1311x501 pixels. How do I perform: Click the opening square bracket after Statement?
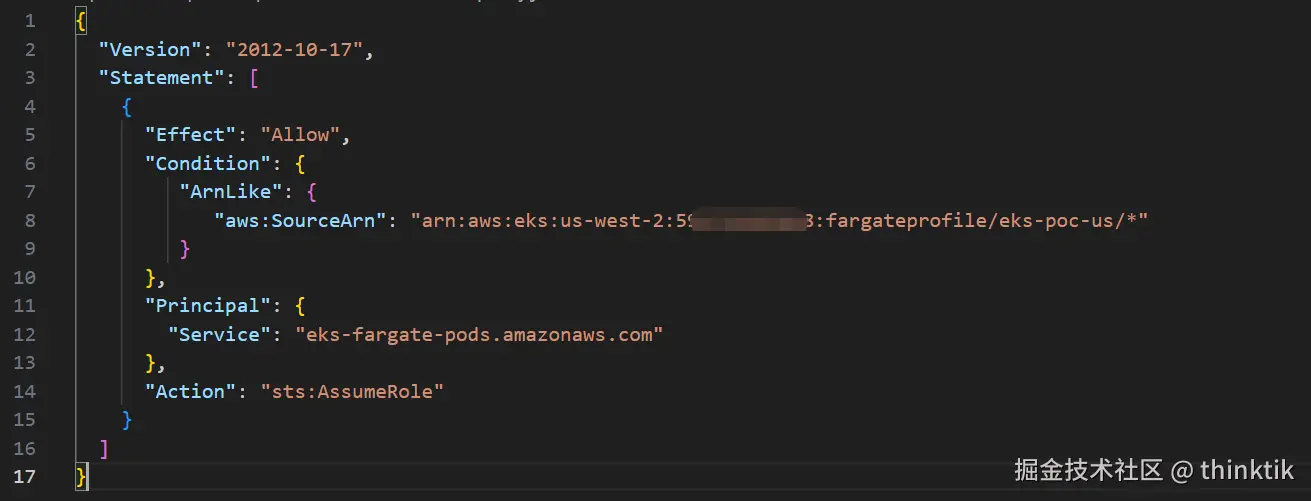click(254, 78)
